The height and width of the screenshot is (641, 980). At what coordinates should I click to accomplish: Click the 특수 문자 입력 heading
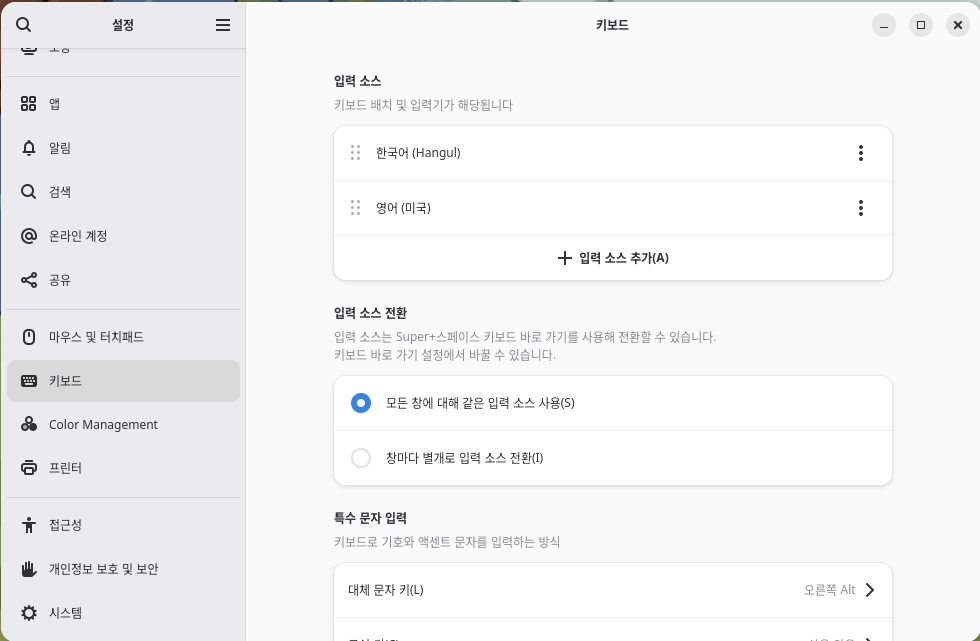click(370, 518)
